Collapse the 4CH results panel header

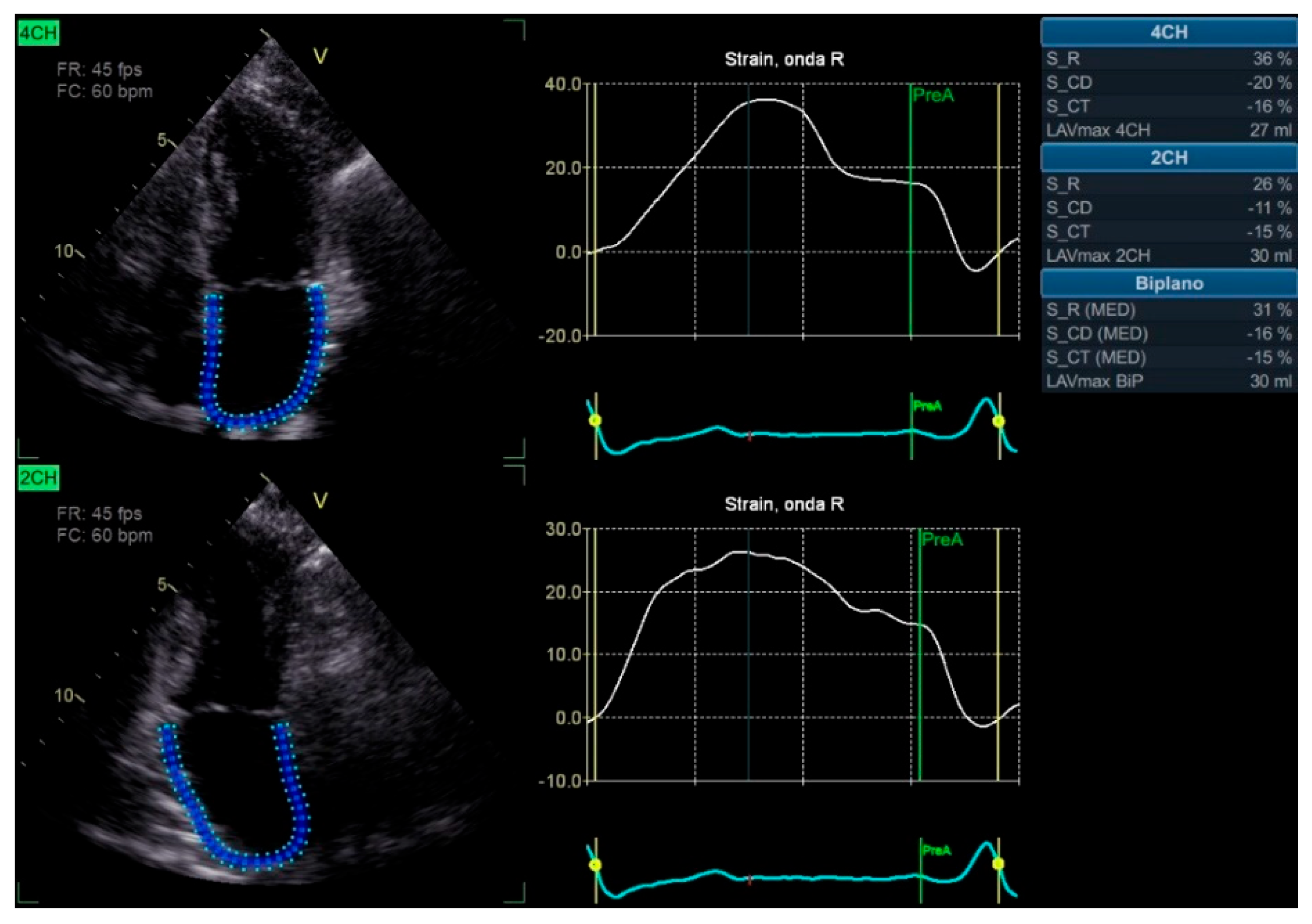(1169, 32)
